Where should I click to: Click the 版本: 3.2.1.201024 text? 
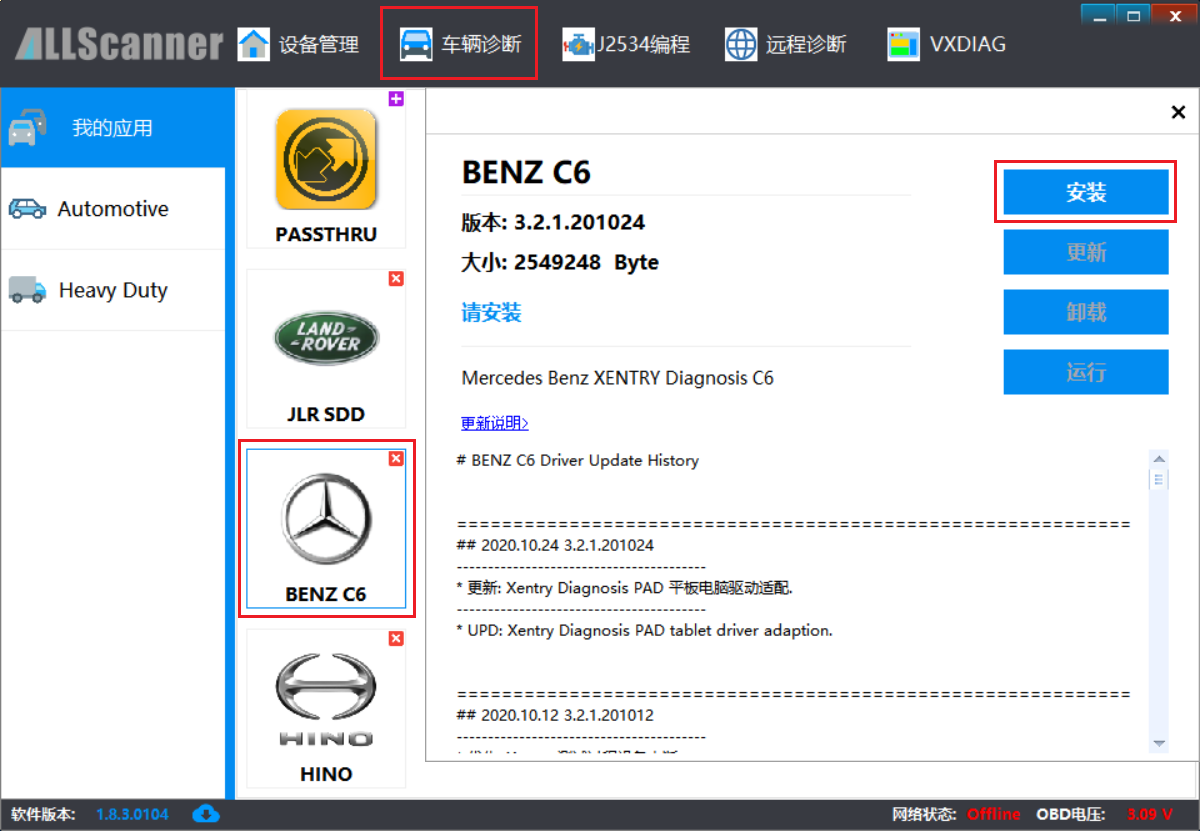tap(553, 222)
